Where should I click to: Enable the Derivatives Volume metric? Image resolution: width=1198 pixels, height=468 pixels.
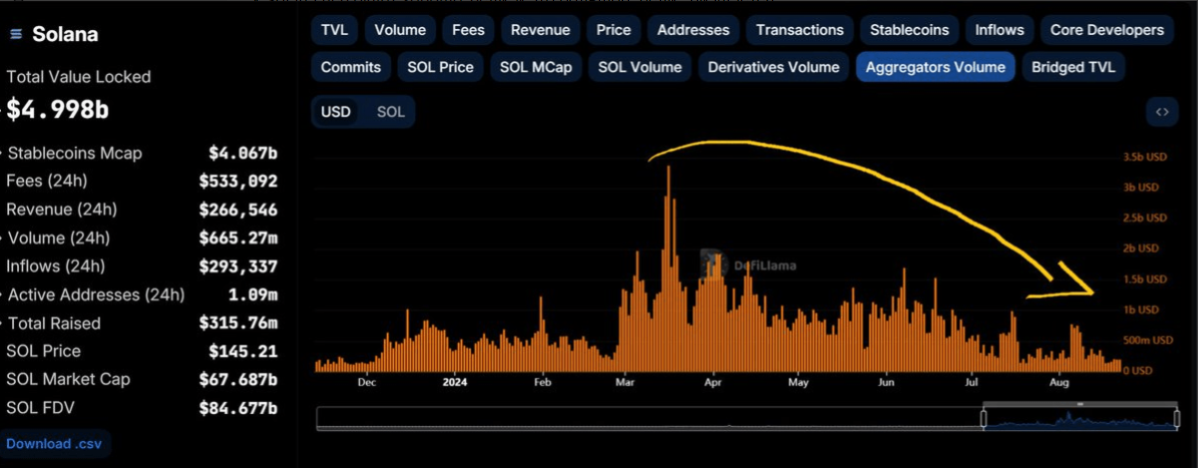(773, 67)
